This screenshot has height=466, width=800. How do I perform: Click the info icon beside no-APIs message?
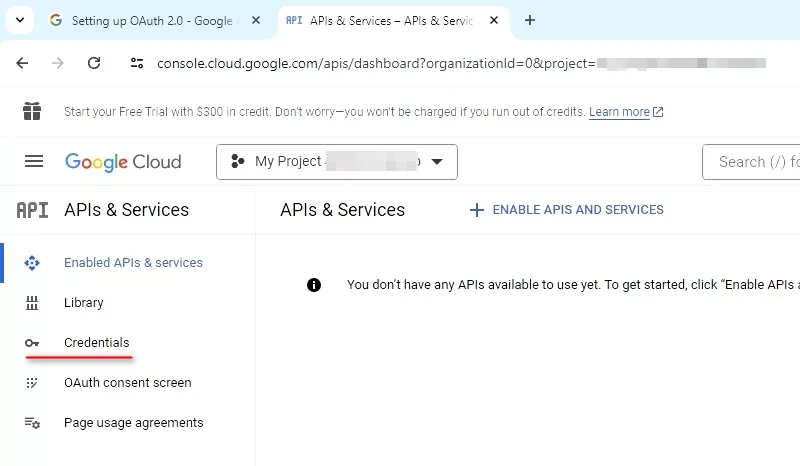314,285
